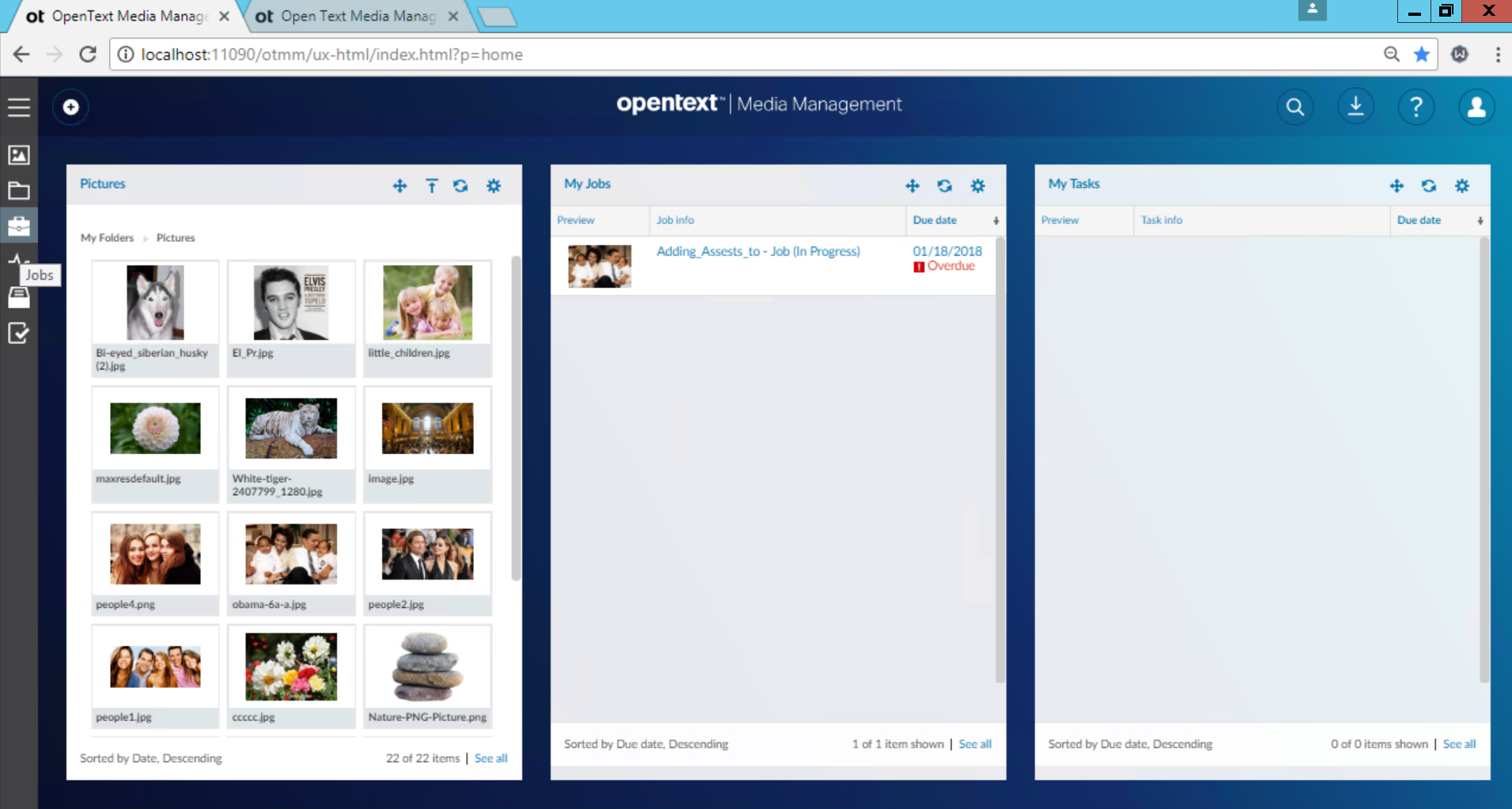Open the Adding_Assests_to job link
This screenshot has height=809, width=1512.
coord(757,251)
